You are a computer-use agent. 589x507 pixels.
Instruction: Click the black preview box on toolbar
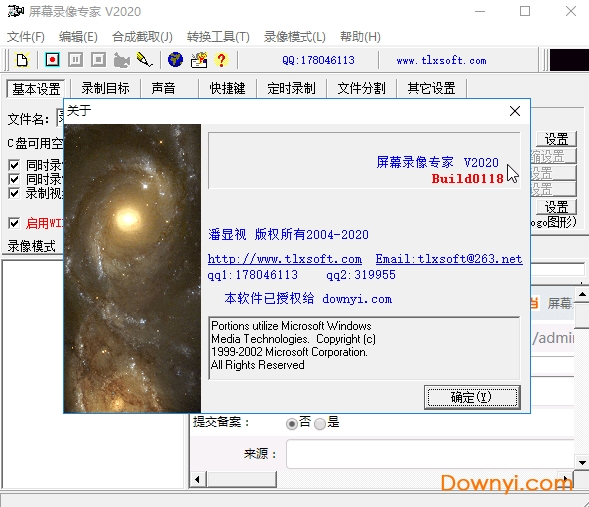coord(569,60)
